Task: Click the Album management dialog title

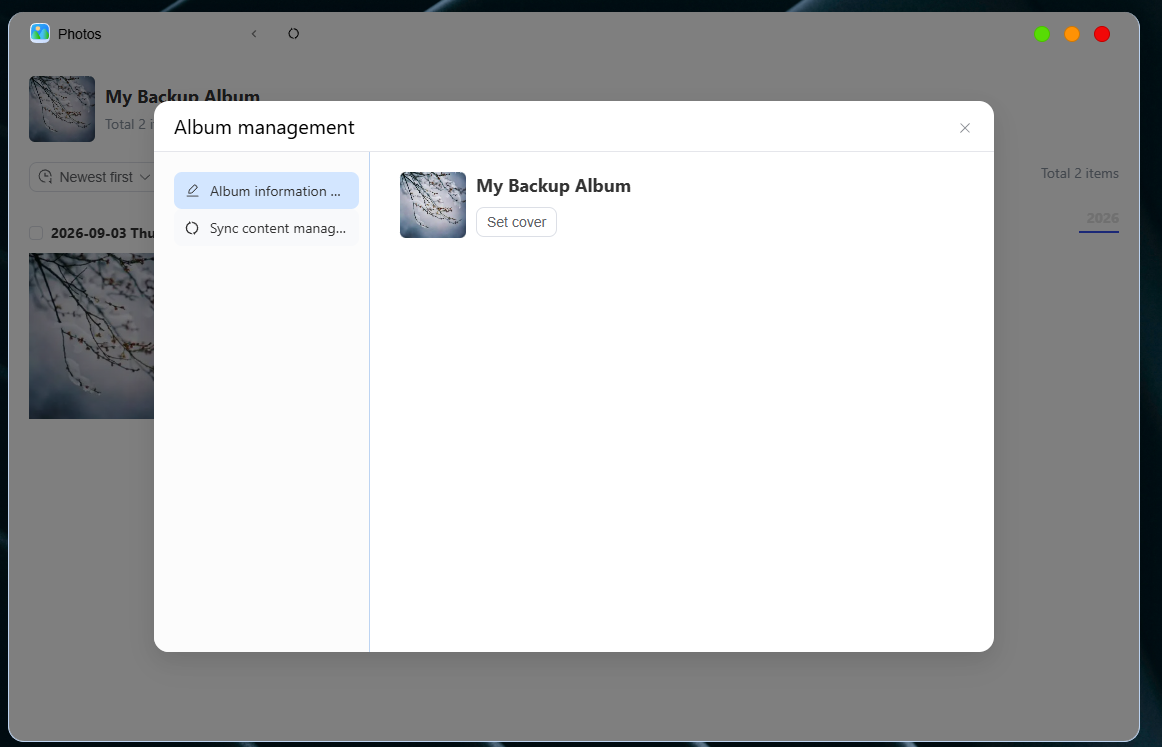Action: [265, 127]
